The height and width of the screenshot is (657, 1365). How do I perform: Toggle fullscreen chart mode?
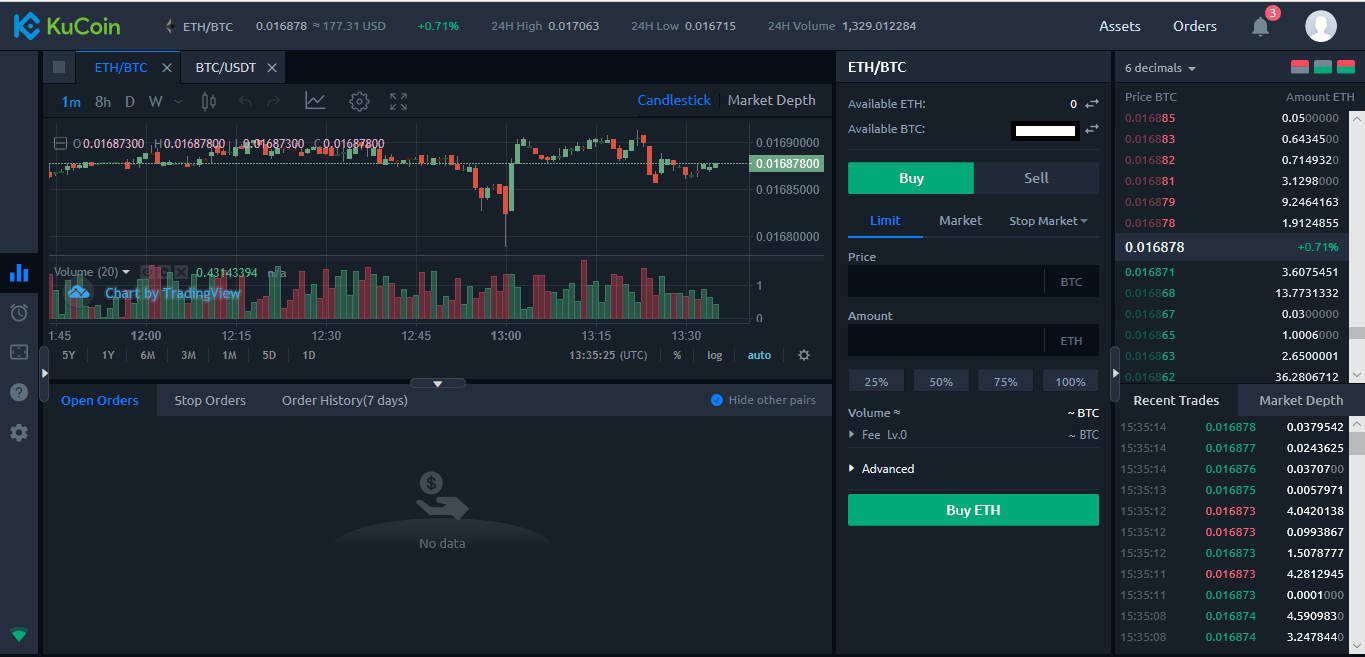tap(398, 101)
